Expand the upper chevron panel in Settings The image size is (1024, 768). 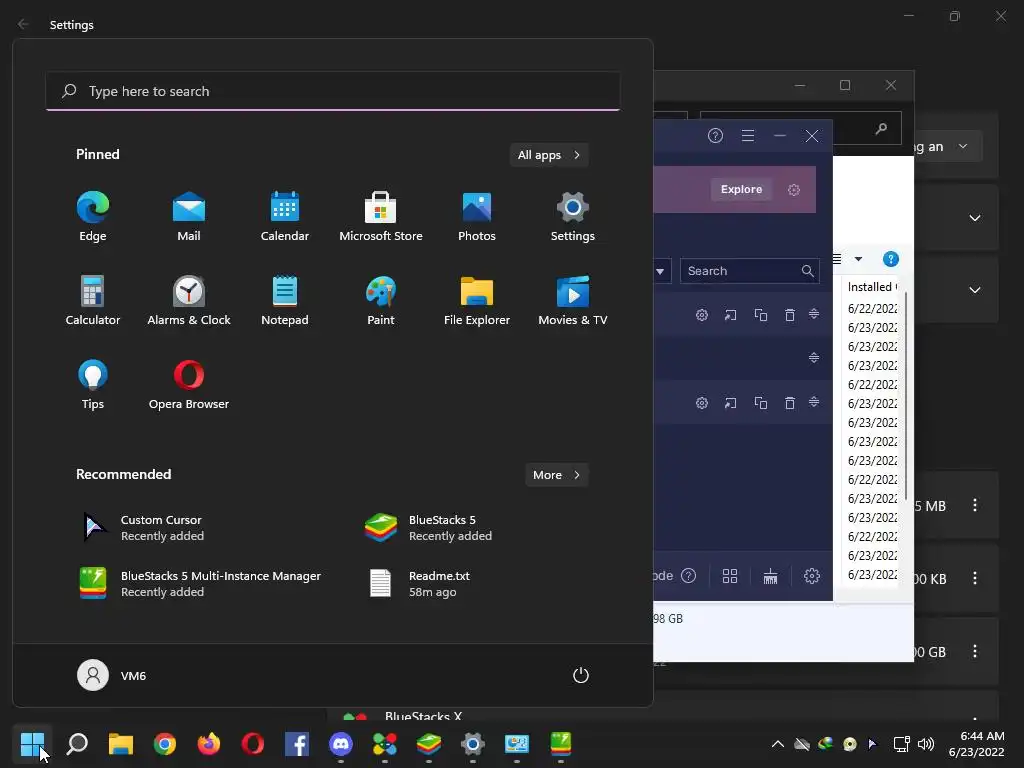tap(974, 218)
